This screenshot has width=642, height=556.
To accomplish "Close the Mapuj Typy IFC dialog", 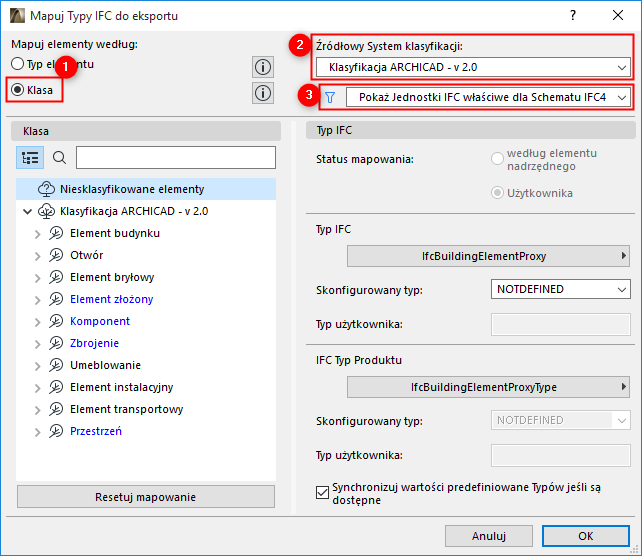I will tap(618, 16).
